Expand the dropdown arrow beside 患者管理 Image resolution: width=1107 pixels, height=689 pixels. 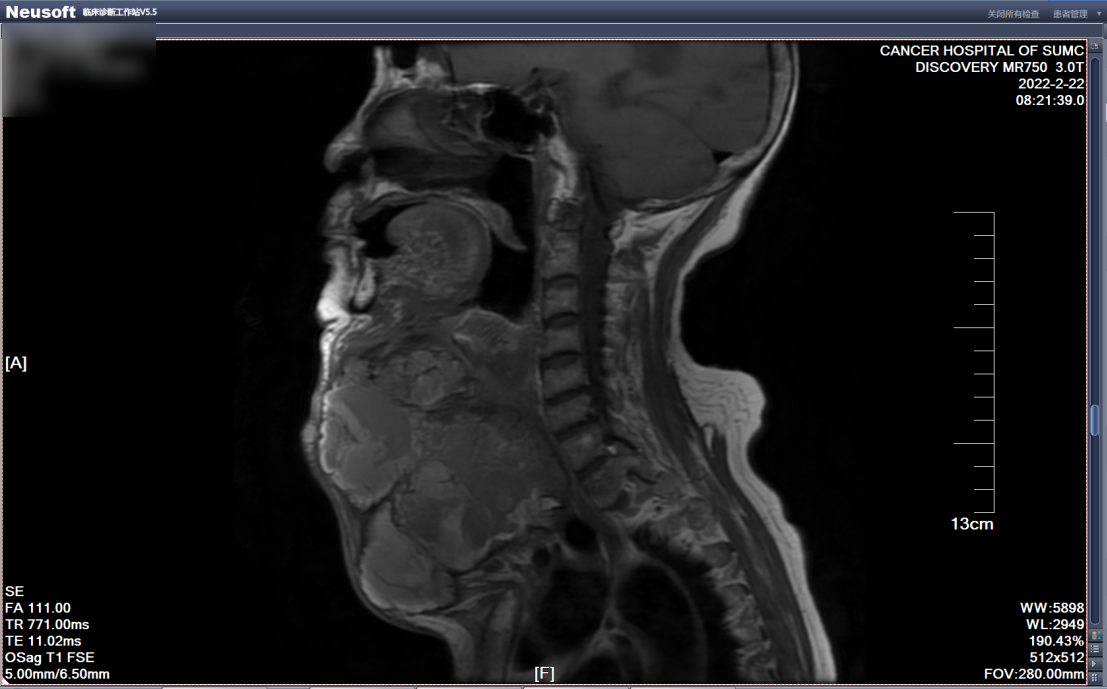tap(1097, 14)
